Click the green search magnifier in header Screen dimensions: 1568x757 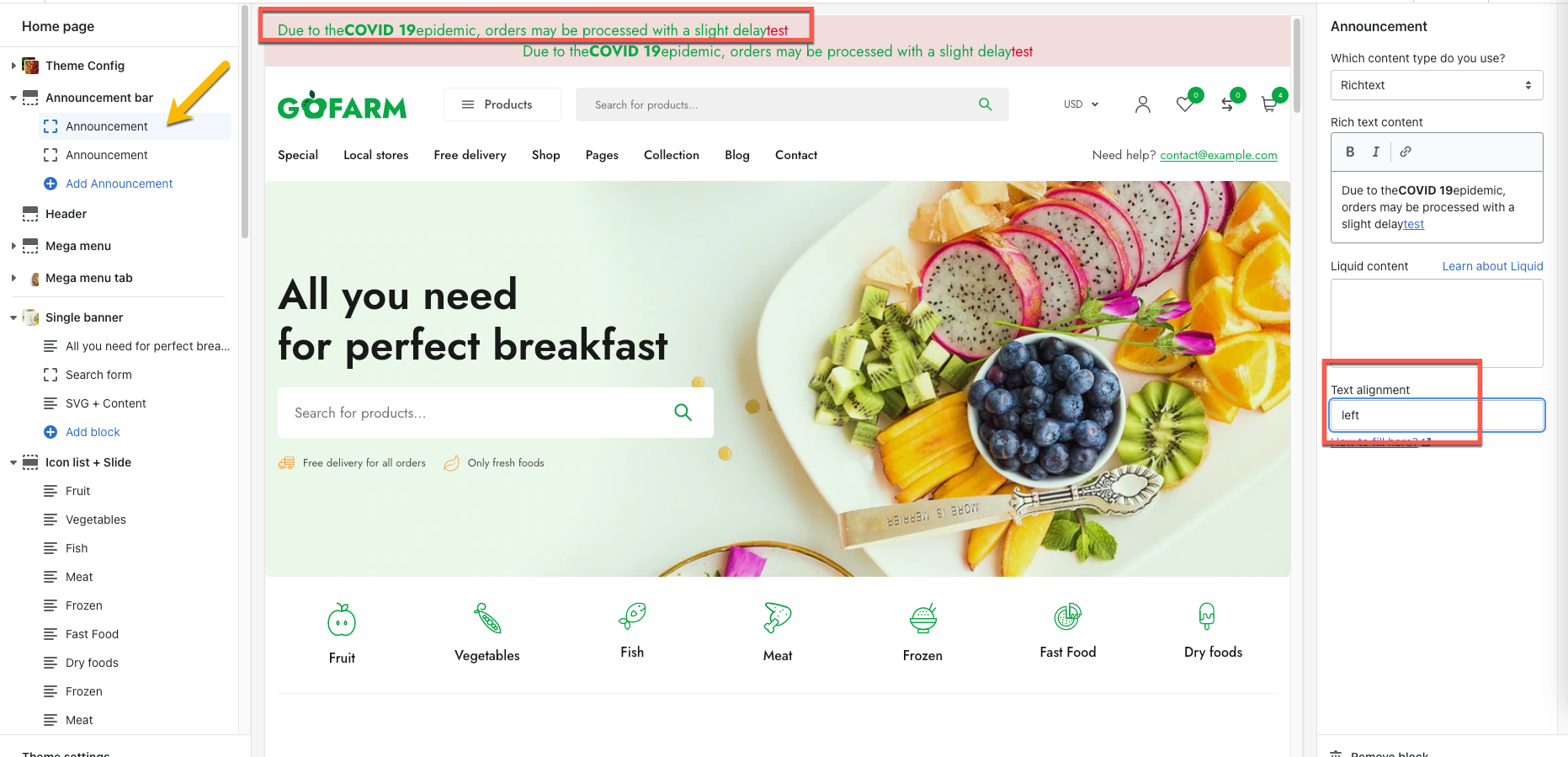click(985, 104)
